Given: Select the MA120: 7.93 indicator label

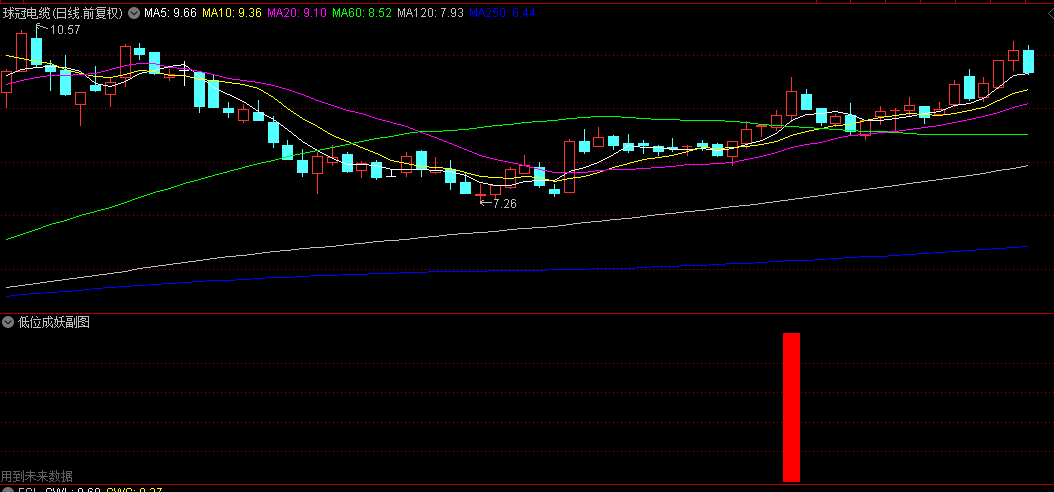Looking at the screenshot, I should point(430,12).
